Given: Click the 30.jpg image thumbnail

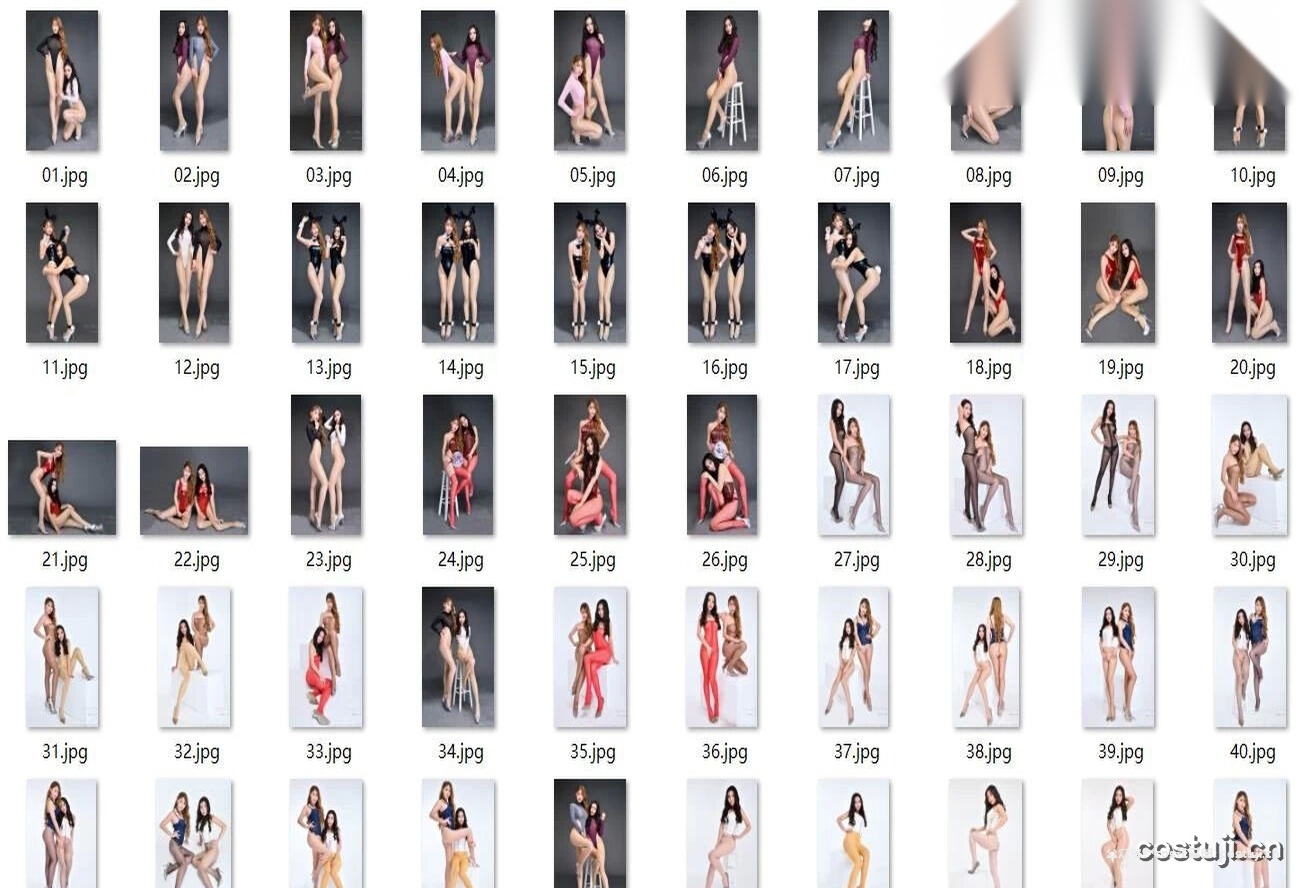Looking at the screenshot, I should tap(1250, 465).
